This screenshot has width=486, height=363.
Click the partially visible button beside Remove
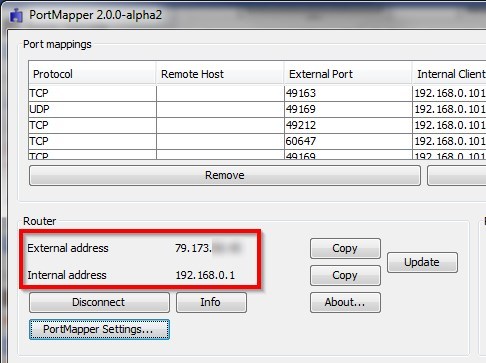[456, 175]
